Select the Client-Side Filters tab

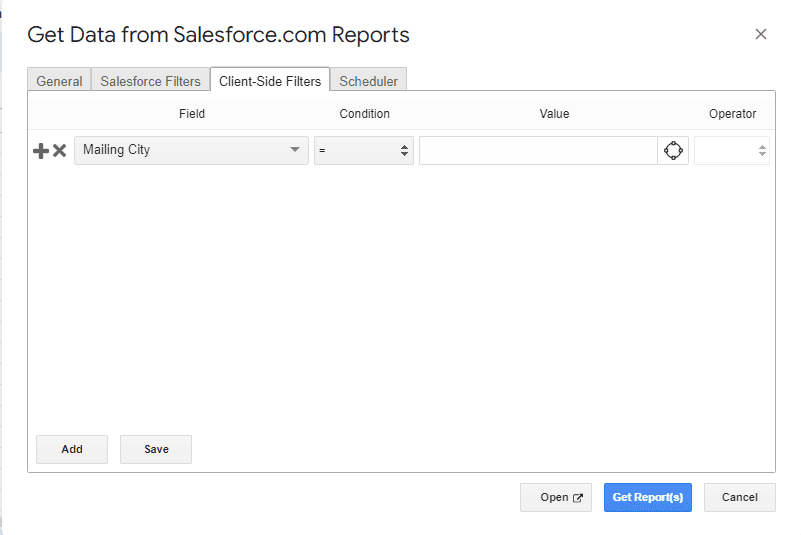click(270, 81)
